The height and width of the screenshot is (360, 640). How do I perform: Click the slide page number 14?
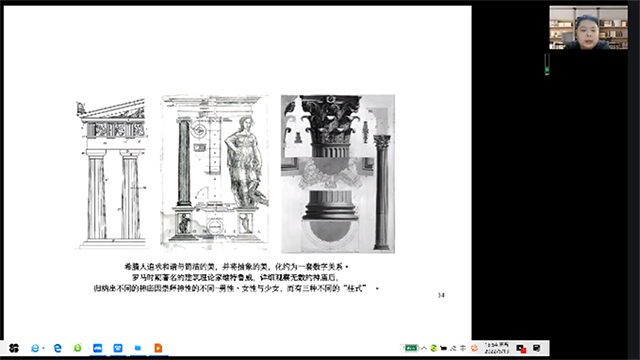441,295
